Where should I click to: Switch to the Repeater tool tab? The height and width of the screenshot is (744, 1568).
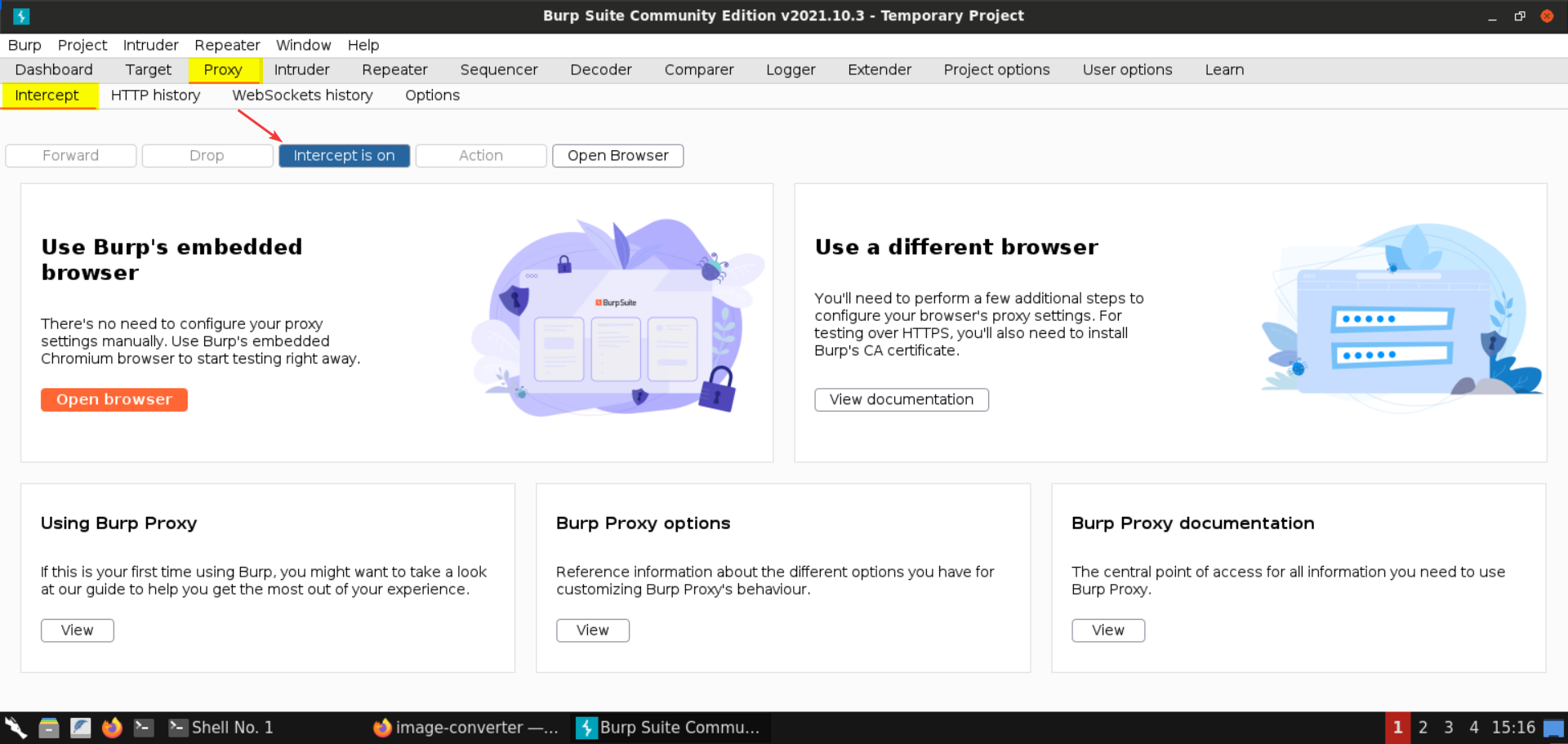tap(394, 69)
